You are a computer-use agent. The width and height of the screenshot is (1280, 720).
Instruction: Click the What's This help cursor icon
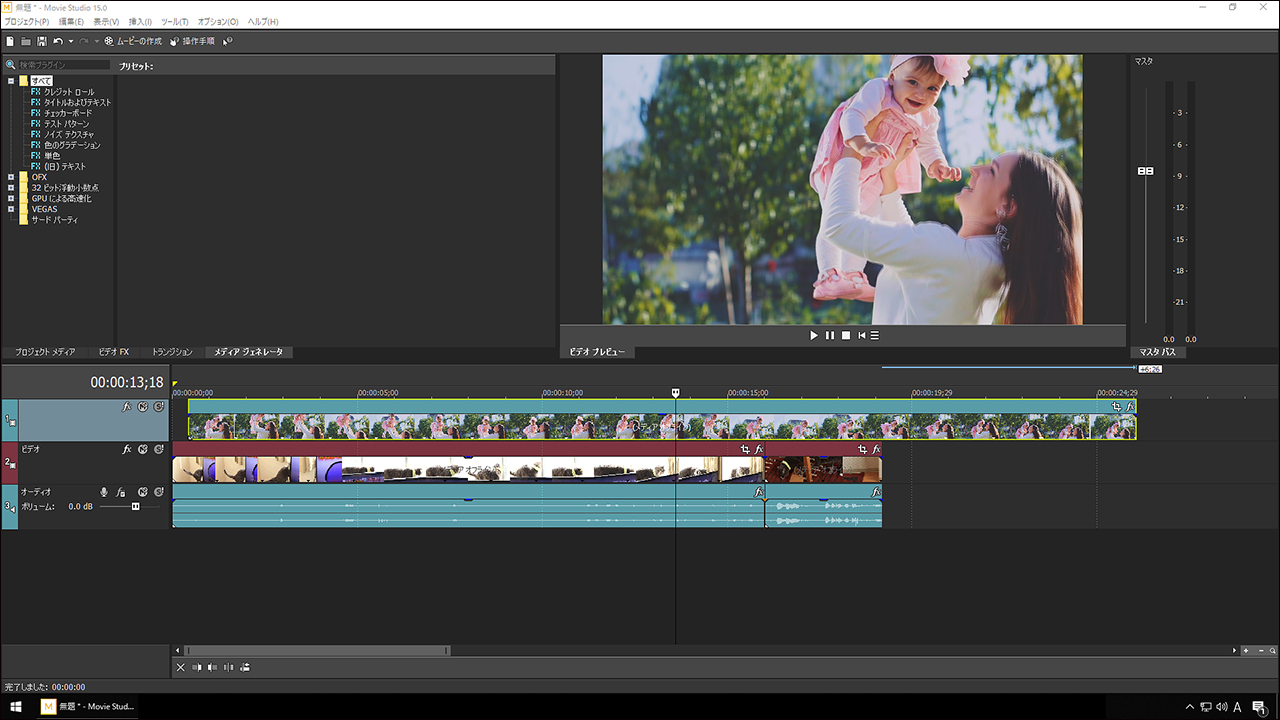click(228, 41)
